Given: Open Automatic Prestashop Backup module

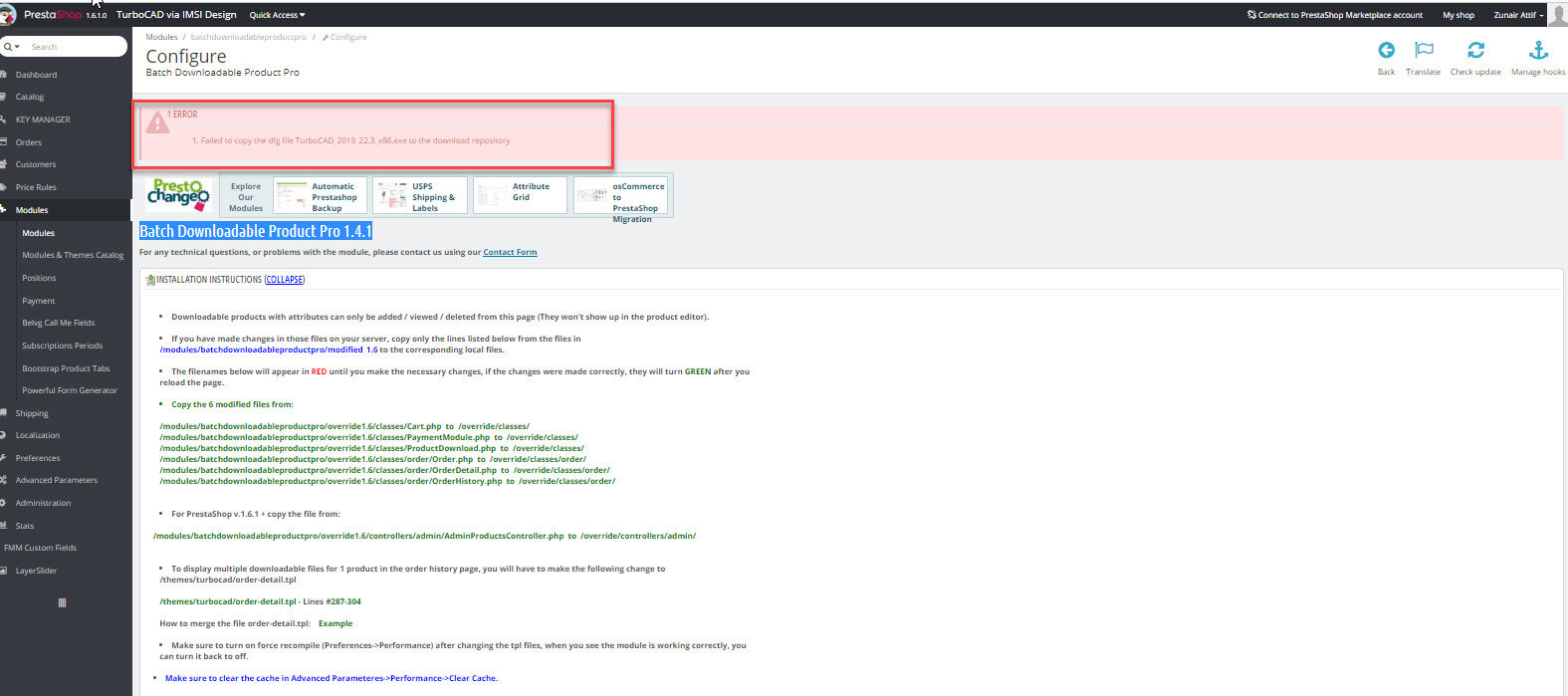Looking at the screenshot, I should [320, 195].
